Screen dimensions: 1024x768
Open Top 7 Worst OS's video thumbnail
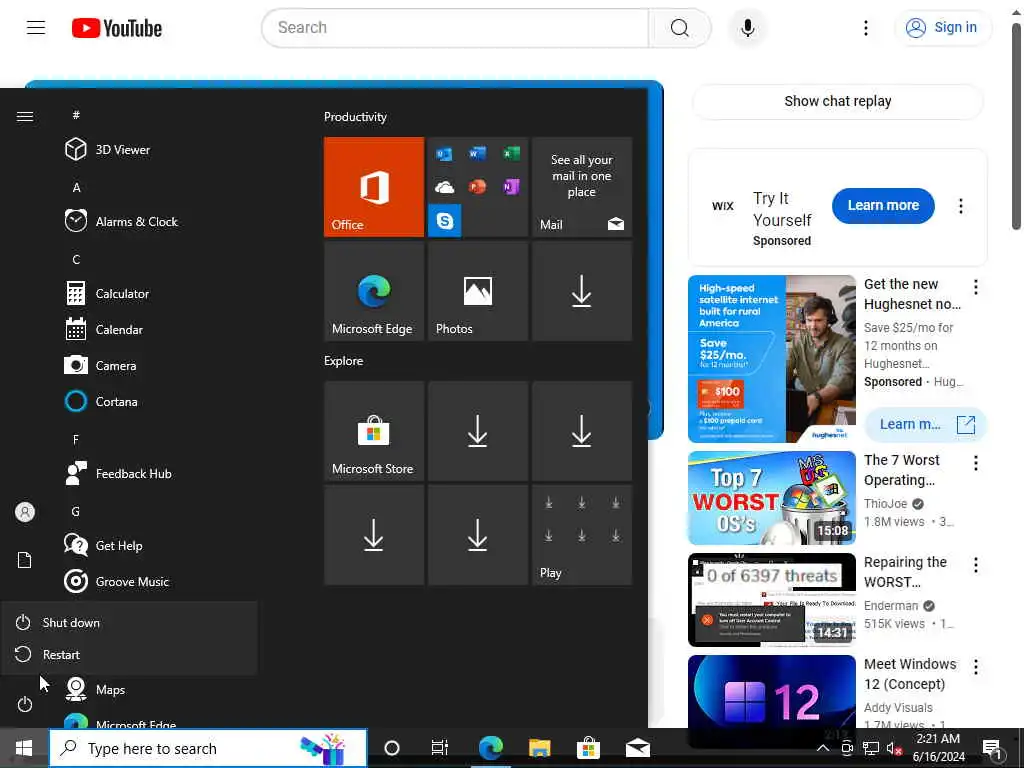[771, 498]
